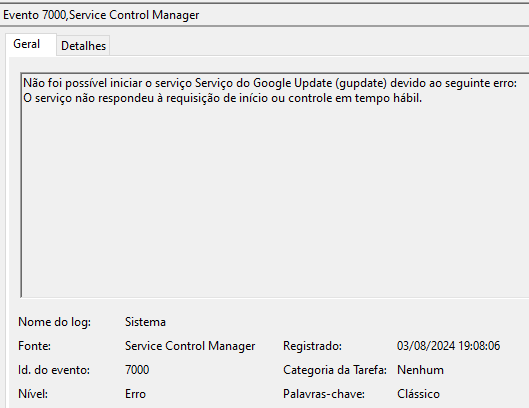Screen dimensions: 529x408
Task: Click the 'O serviço não respondeu' line
Action: click(x=223, y=98)
